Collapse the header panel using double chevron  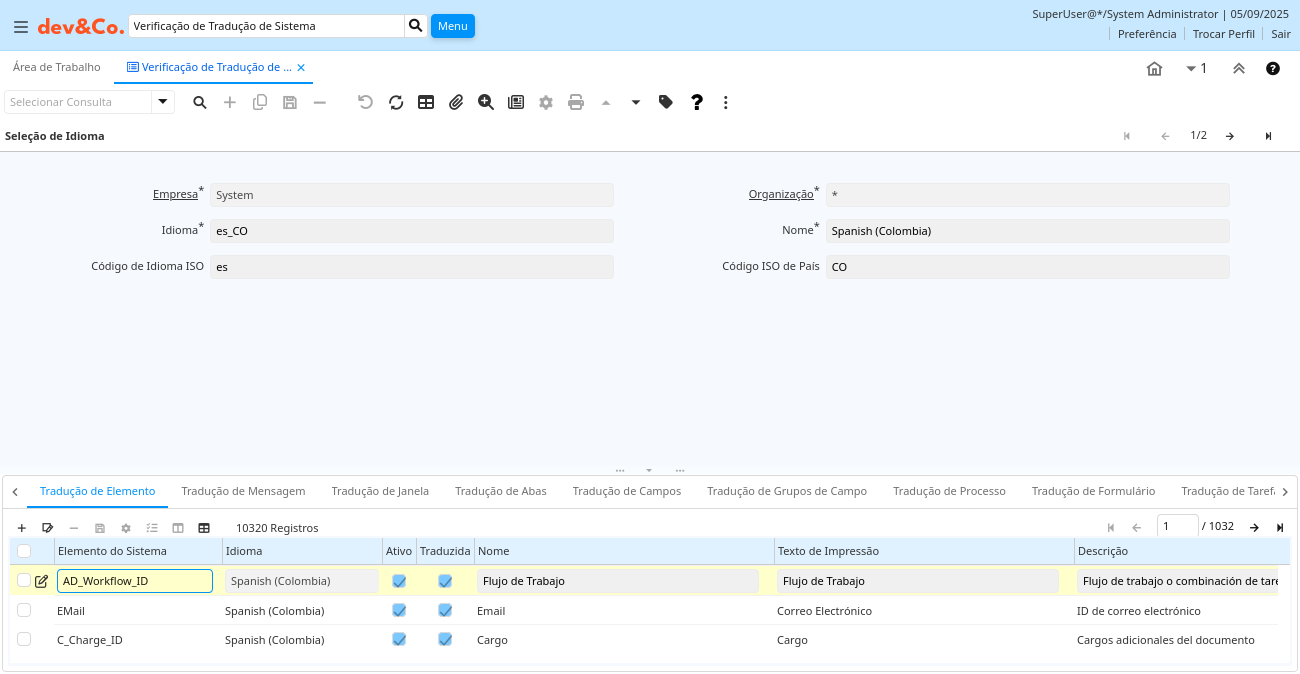[1238, 68]
